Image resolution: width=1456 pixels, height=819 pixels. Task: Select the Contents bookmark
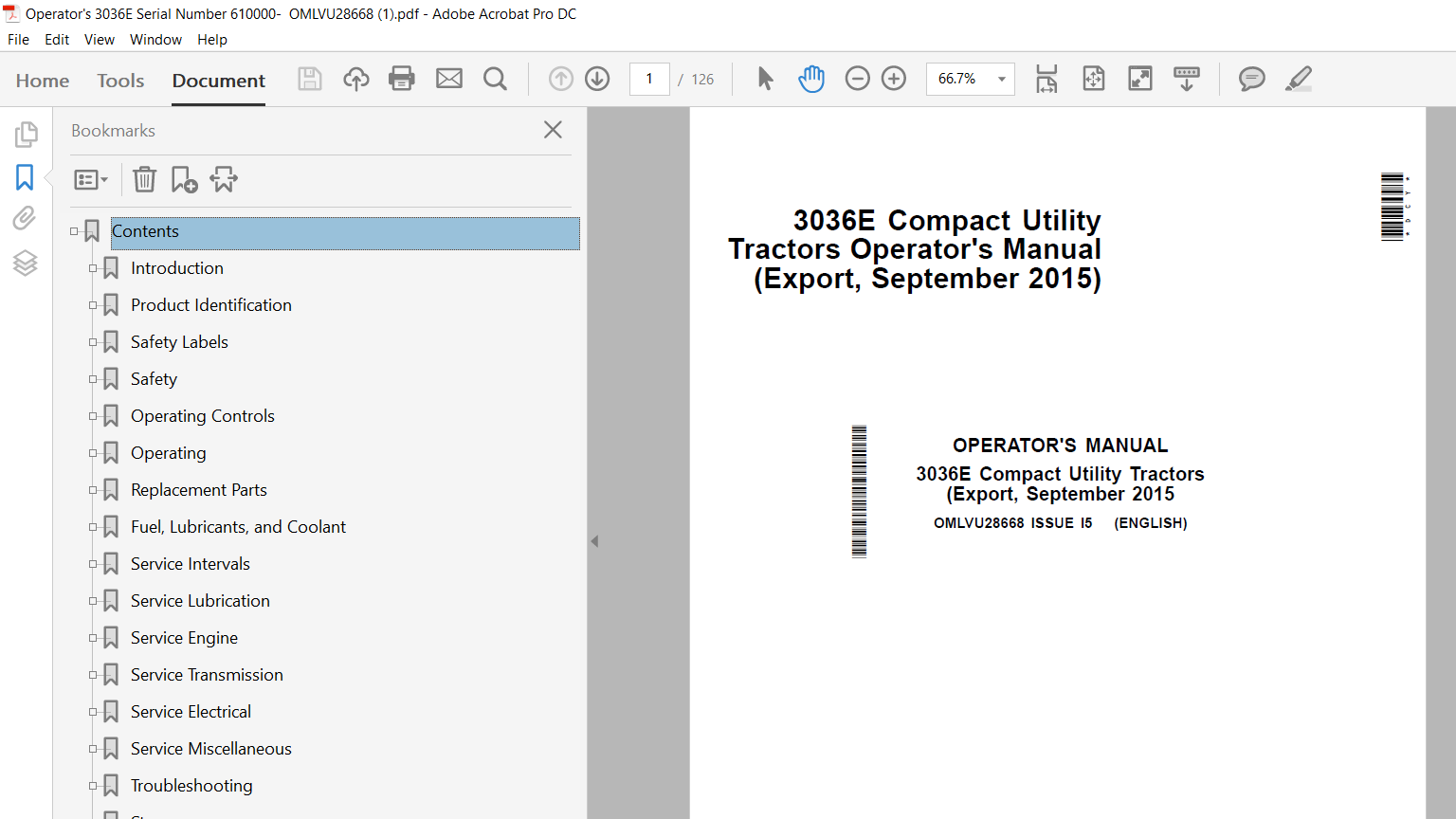[x=345, y=233]
